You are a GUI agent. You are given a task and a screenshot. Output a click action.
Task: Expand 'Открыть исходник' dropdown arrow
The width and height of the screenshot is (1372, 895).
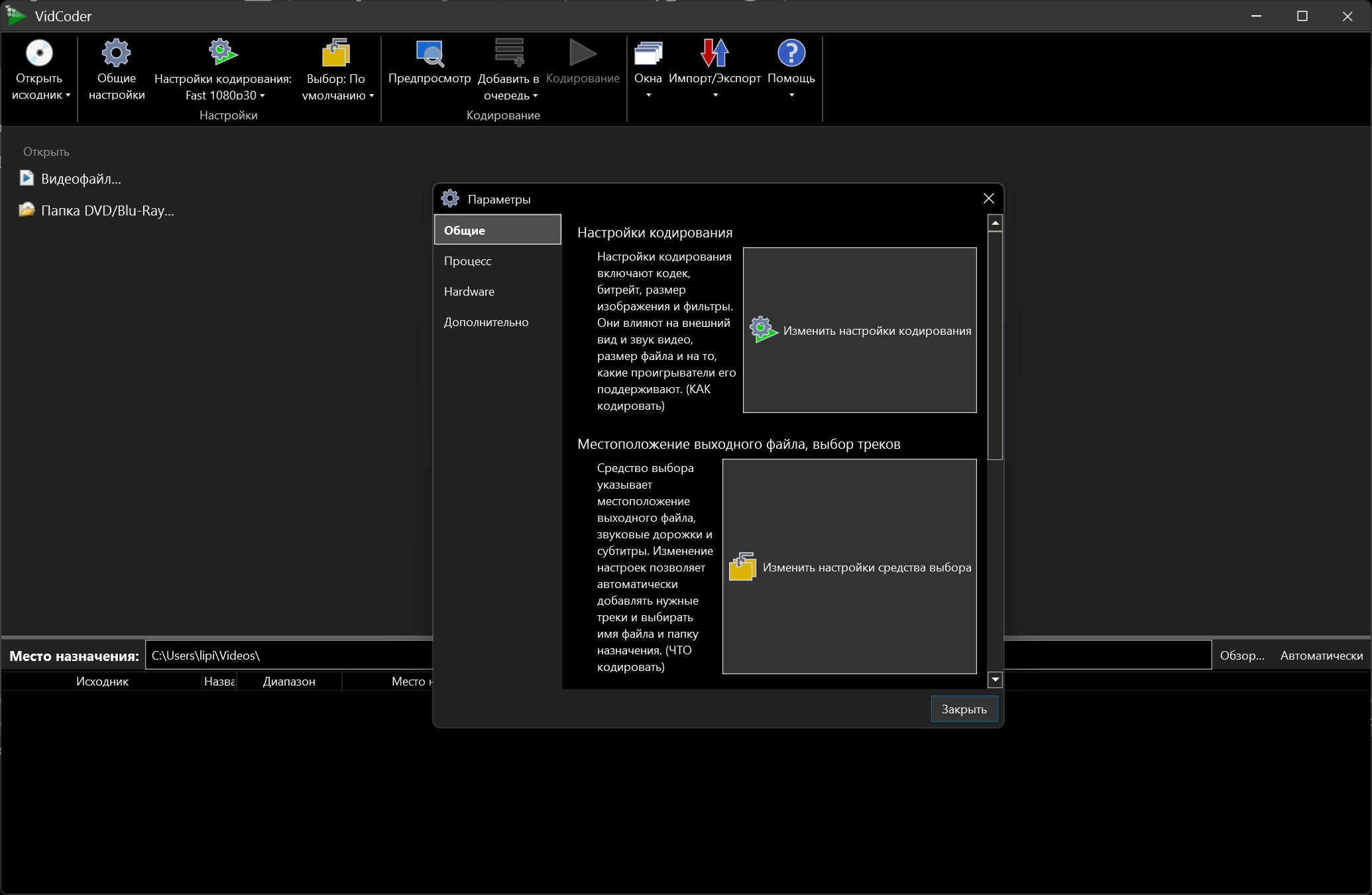(68, 95)
